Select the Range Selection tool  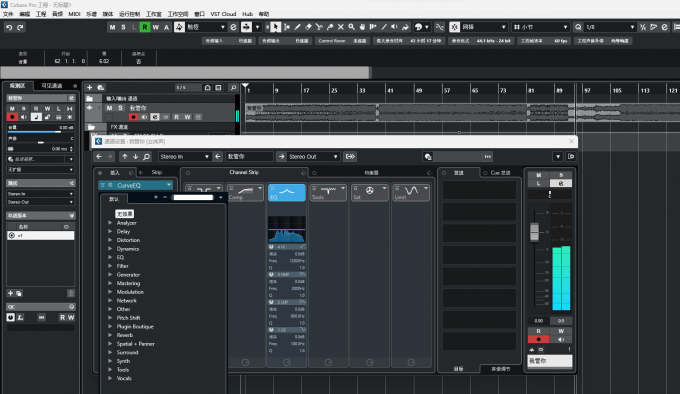(x=287, y=27)
